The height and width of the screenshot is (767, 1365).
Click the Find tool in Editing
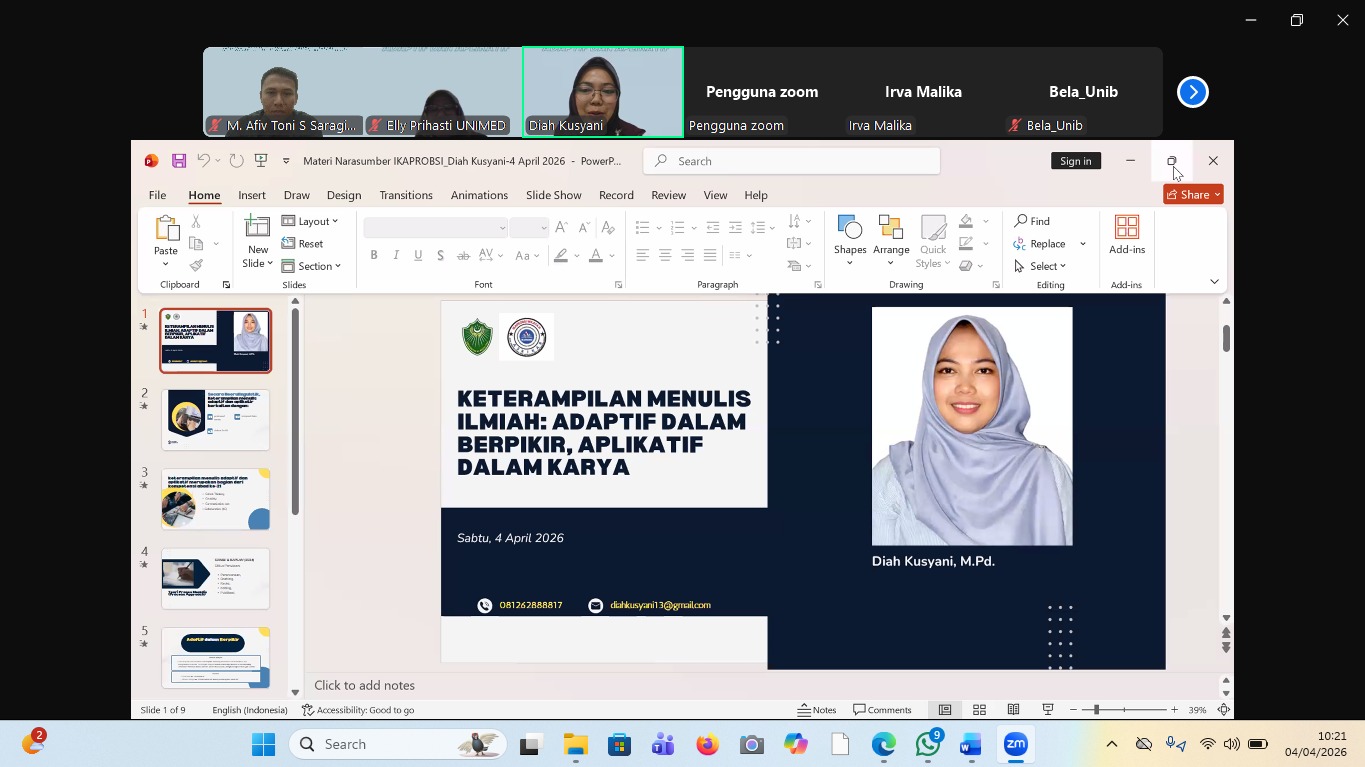tap(1032, 221)
